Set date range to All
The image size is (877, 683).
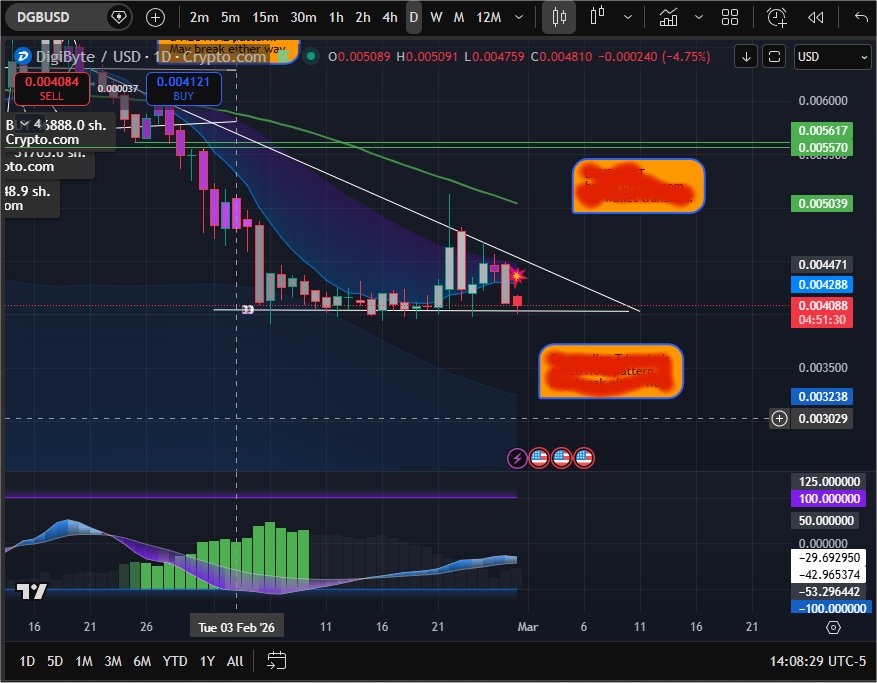pos(235,662)
